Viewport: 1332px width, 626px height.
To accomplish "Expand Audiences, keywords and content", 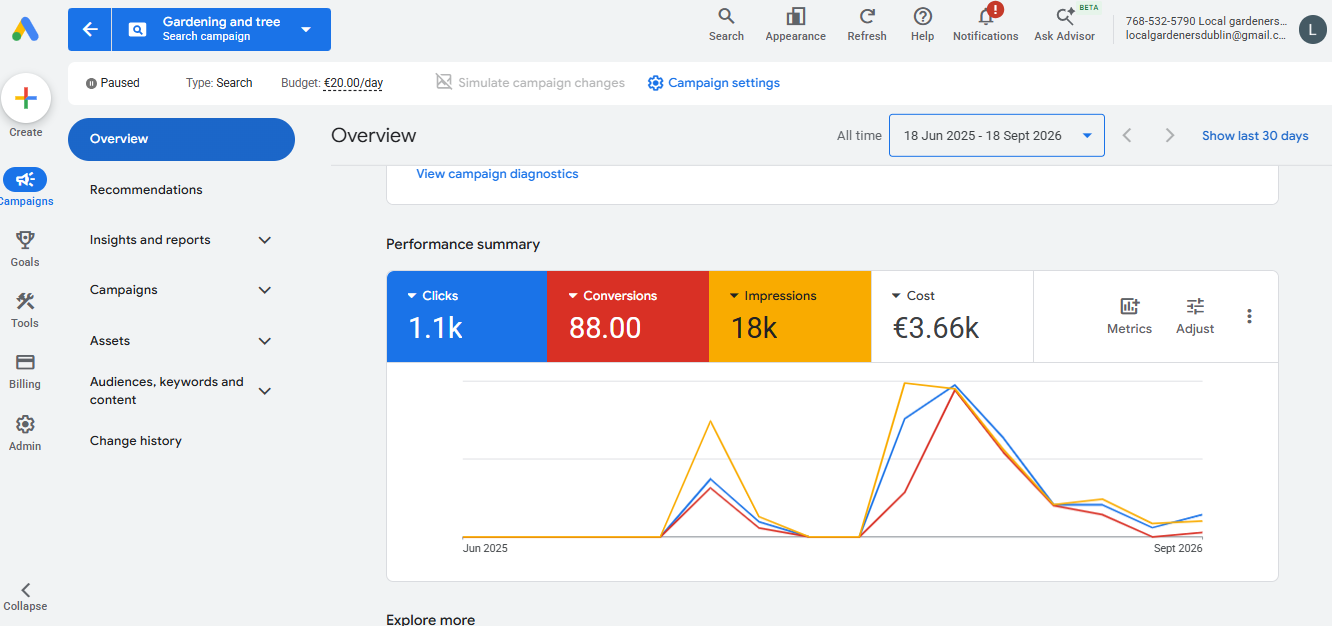I will click(181, 390).
